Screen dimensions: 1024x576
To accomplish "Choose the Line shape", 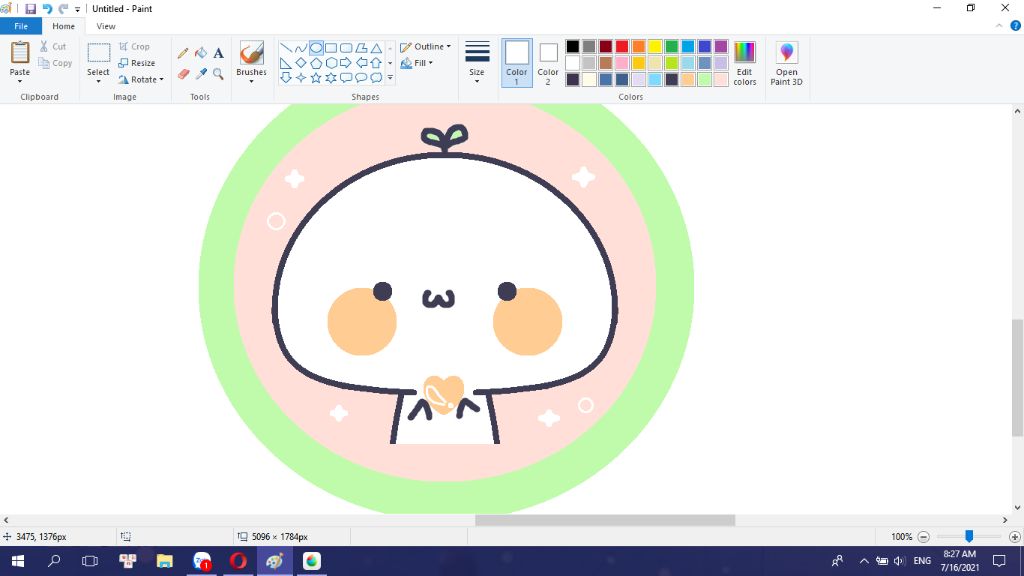I will click(286, 48).
